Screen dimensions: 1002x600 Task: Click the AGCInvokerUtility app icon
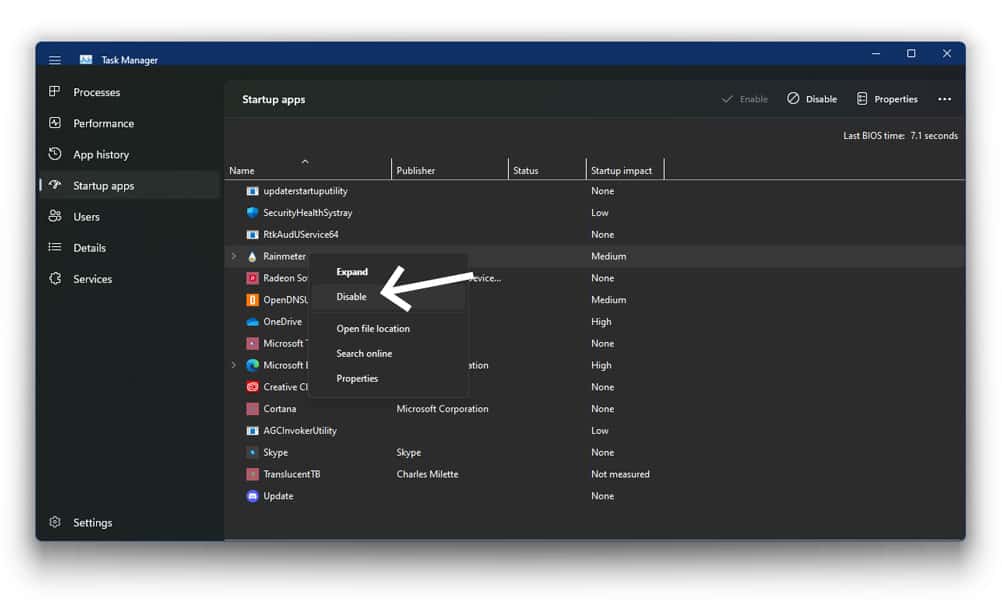tap(252, 431)
